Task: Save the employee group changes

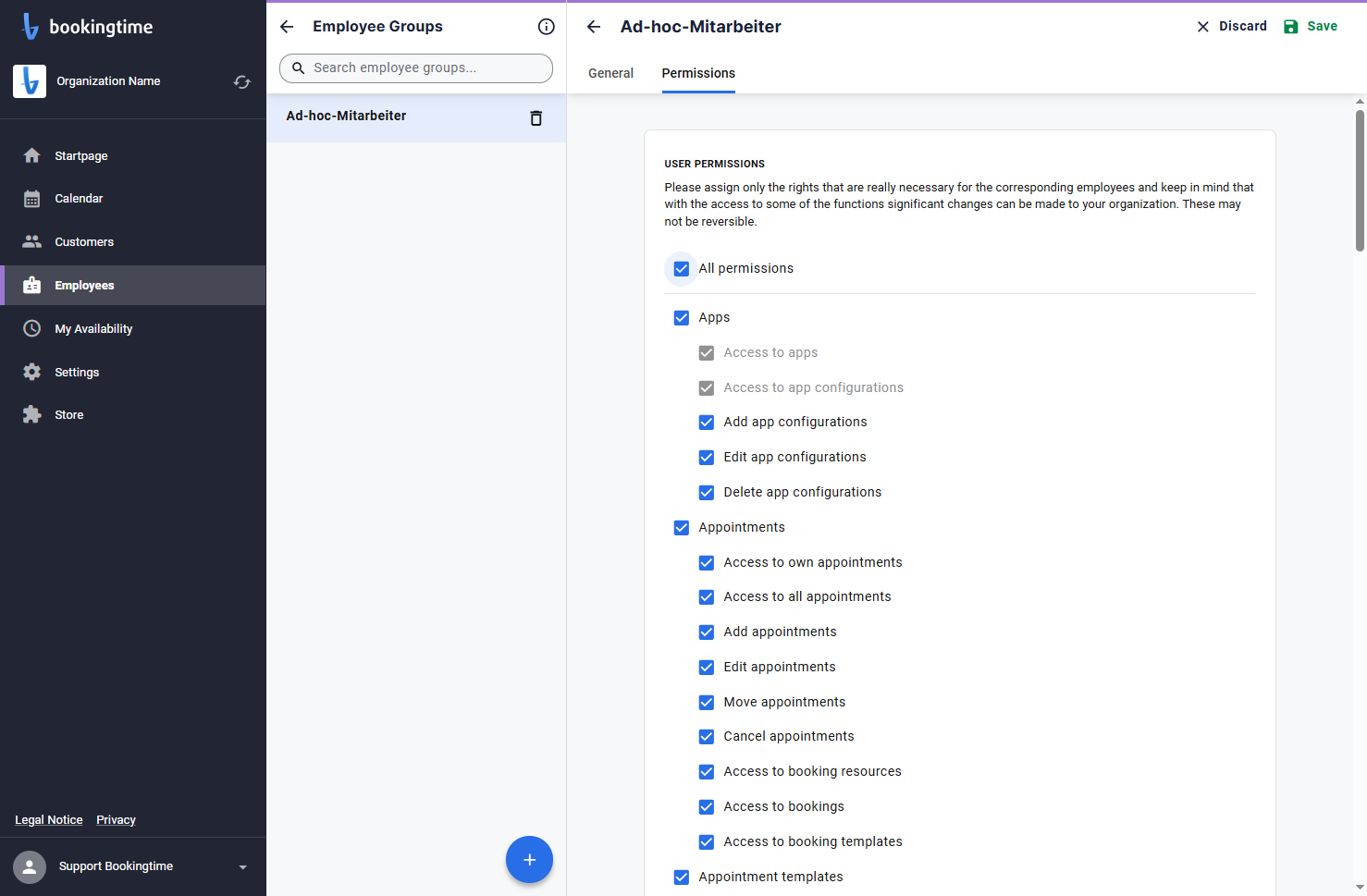Action: (1311, 27)
